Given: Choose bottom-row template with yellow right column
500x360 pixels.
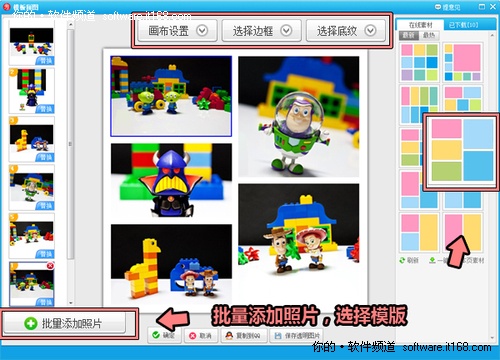Looking at the screenshot, I should (x=419, y=232).
